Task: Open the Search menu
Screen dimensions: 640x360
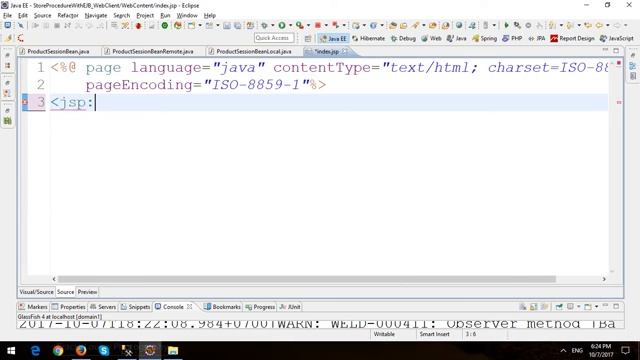Action: (x=122, y=15)
